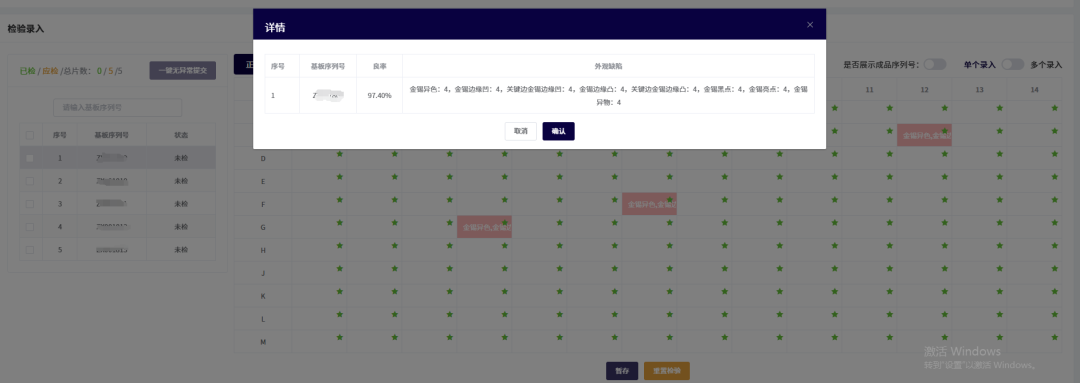Click the green star in row G, column 12

coord(944,222)
